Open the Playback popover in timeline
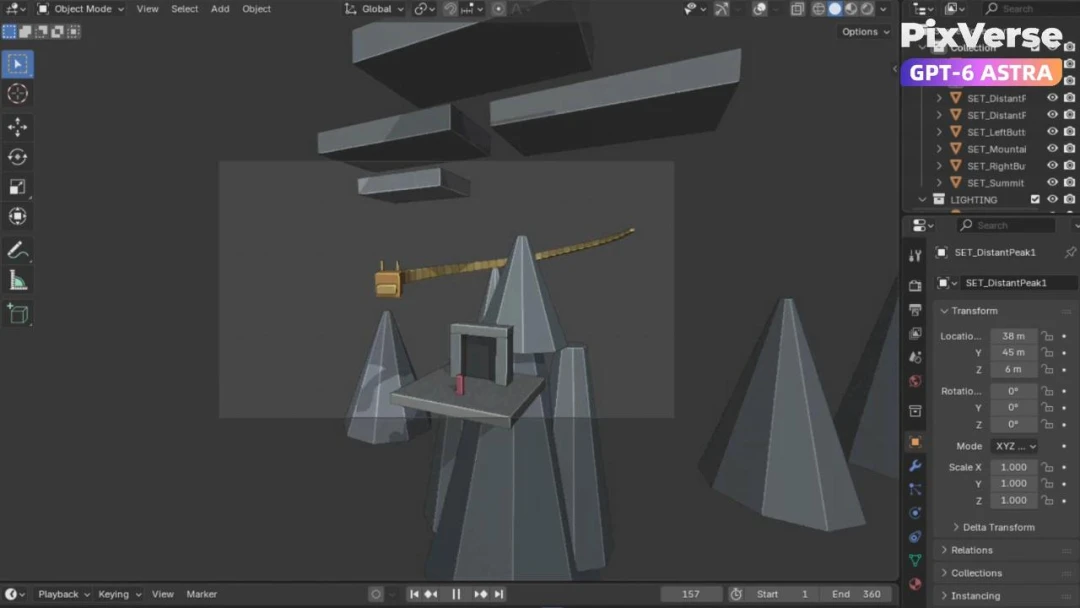 pos(63,594)
